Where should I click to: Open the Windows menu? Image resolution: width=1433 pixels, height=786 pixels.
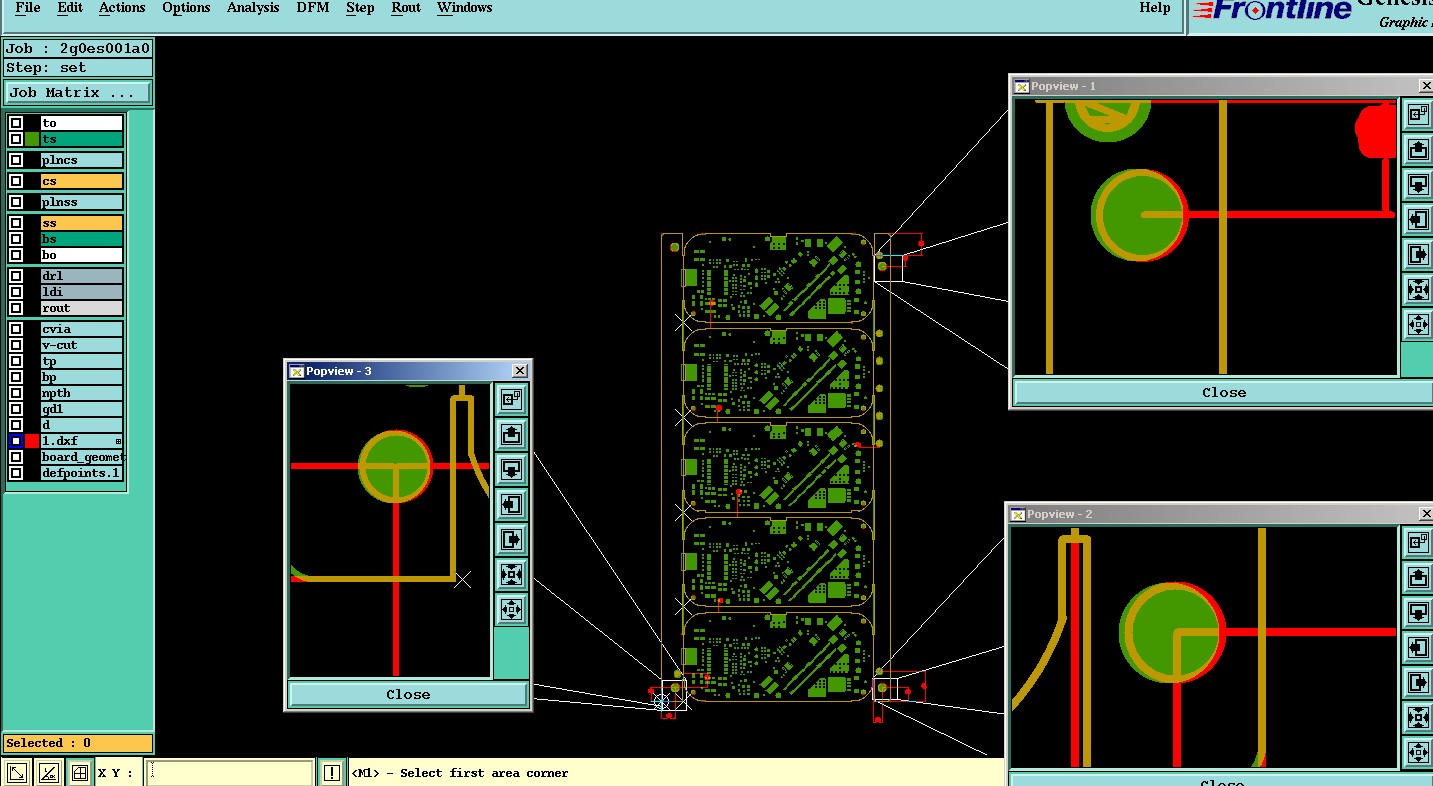[465, 8]
